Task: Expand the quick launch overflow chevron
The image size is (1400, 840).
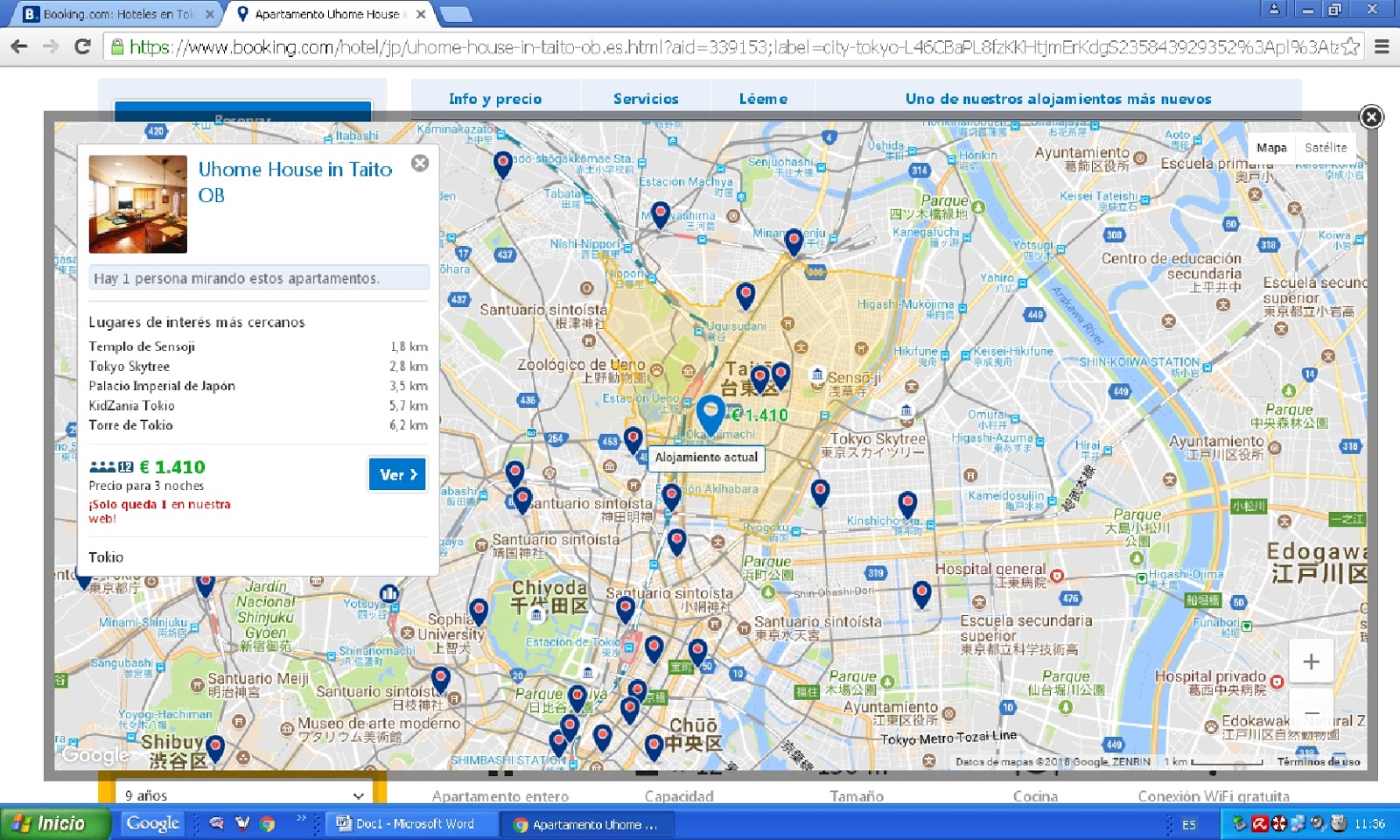Action: tap(301, 818)
